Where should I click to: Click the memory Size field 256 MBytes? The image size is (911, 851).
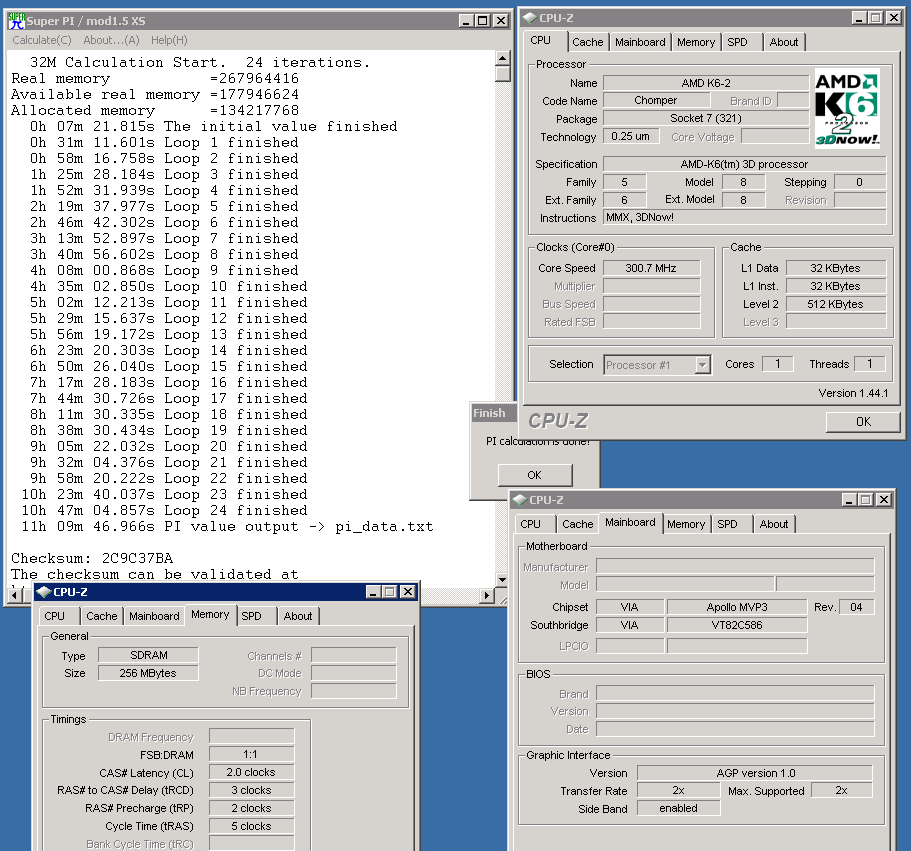pos(148,673)
